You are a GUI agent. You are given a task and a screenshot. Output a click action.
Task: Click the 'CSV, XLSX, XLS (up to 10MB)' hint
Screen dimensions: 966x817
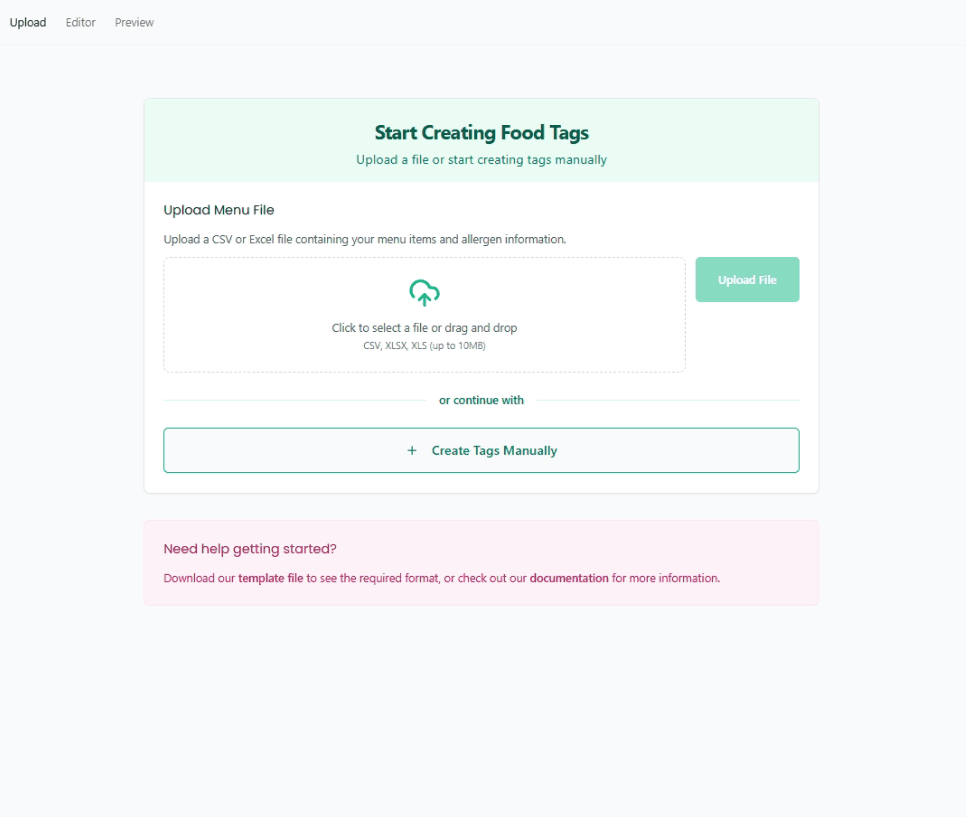tap(424, 346)
